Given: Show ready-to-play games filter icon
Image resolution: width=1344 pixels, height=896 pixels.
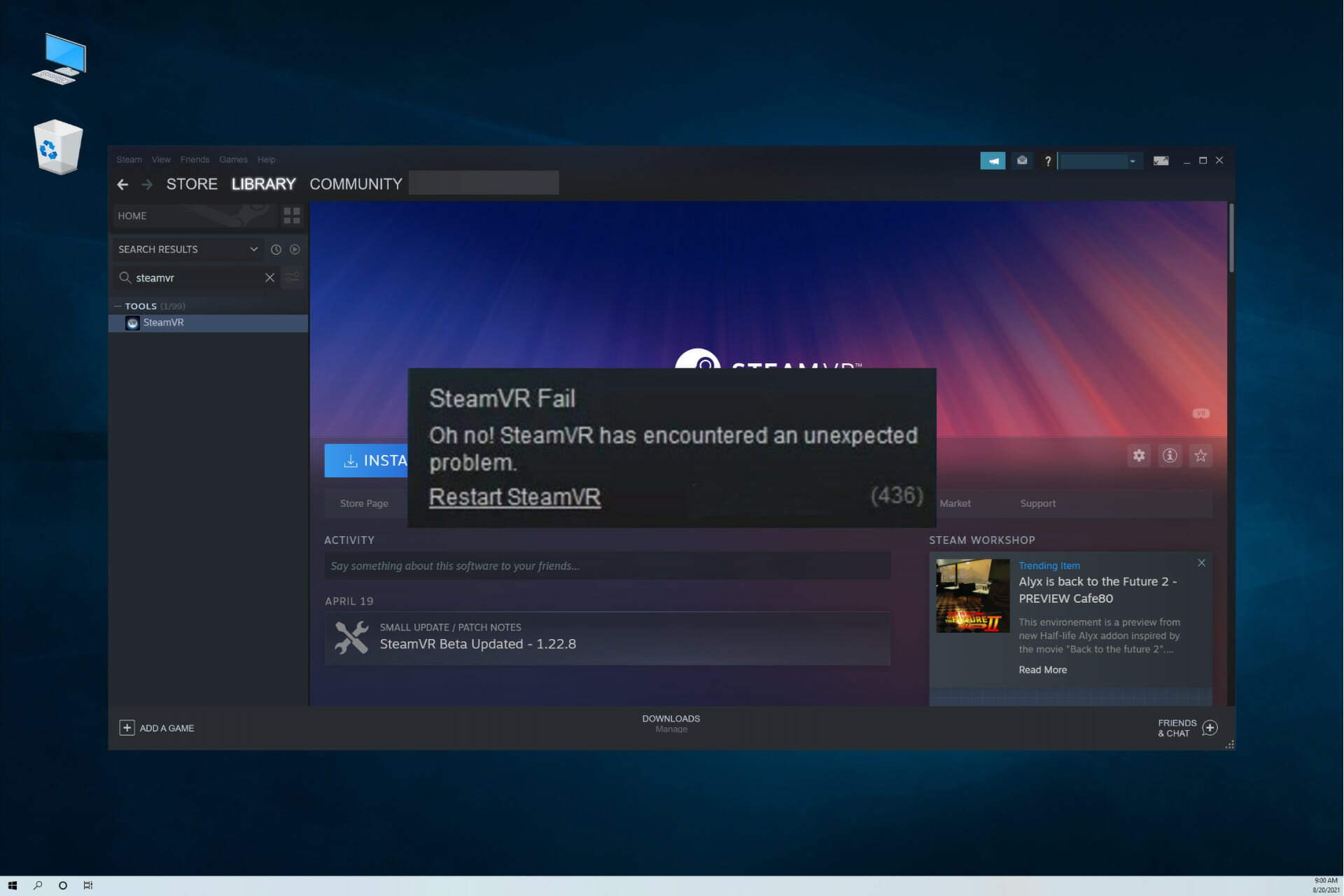Looking at the screenshot, I should [295, 249].
